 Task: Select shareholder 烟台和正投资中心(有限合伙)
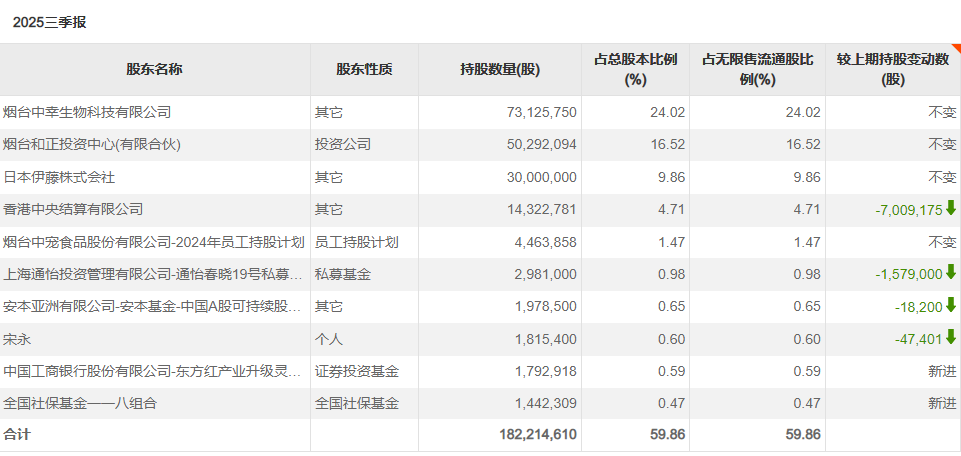tap(92, 145)
